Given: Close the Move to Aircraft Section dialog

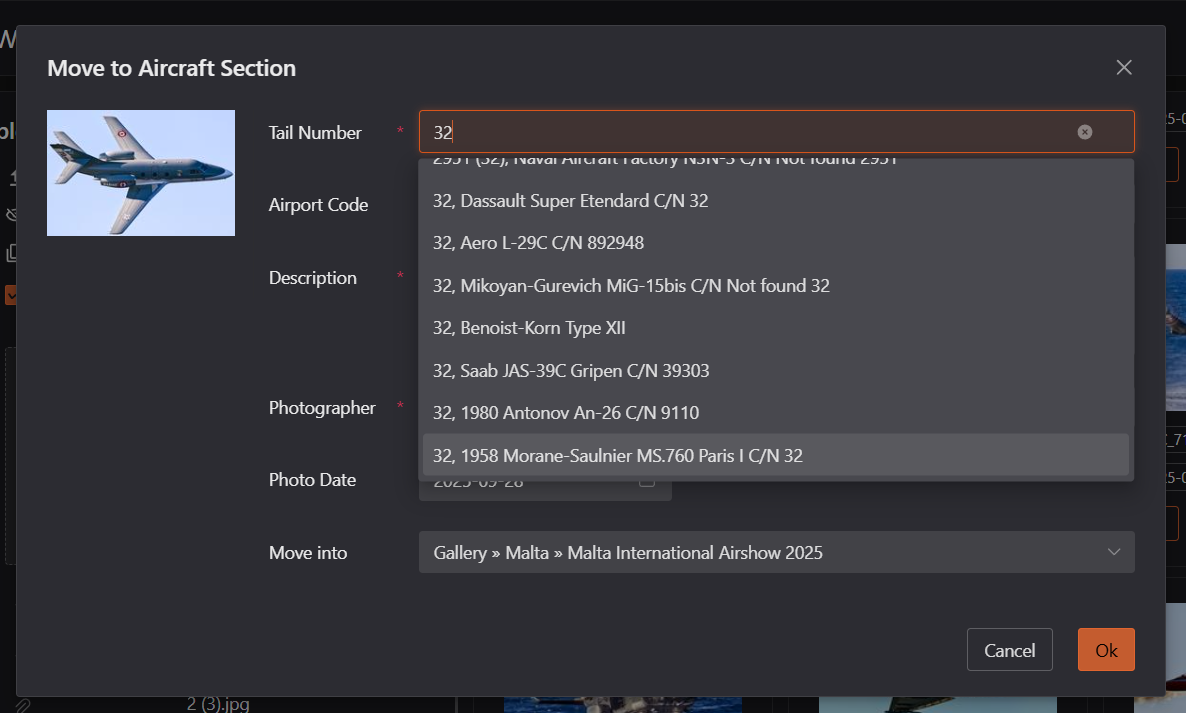Looking at the screenshot, I should tap(1124, 67).
